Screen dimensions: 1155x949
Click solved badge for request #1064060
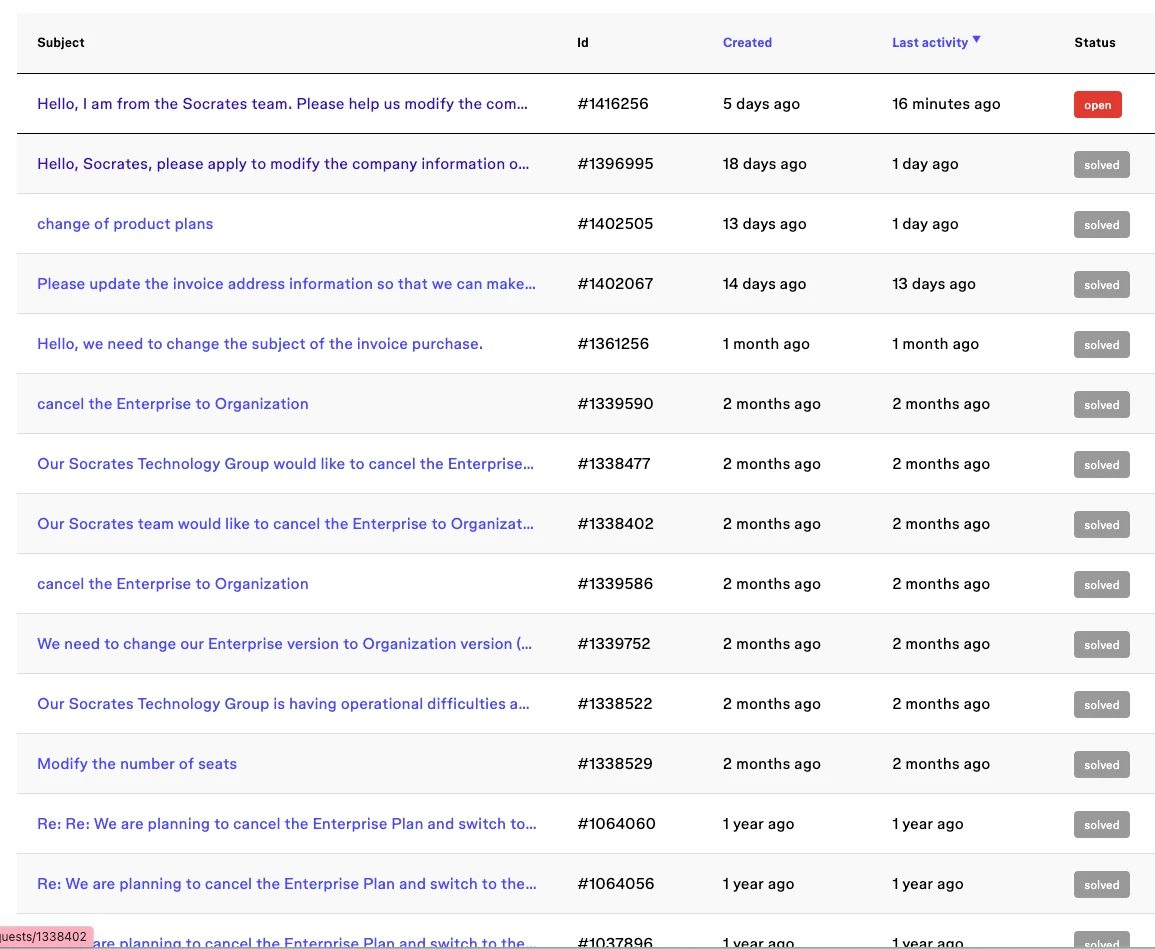click(1101, 825)
